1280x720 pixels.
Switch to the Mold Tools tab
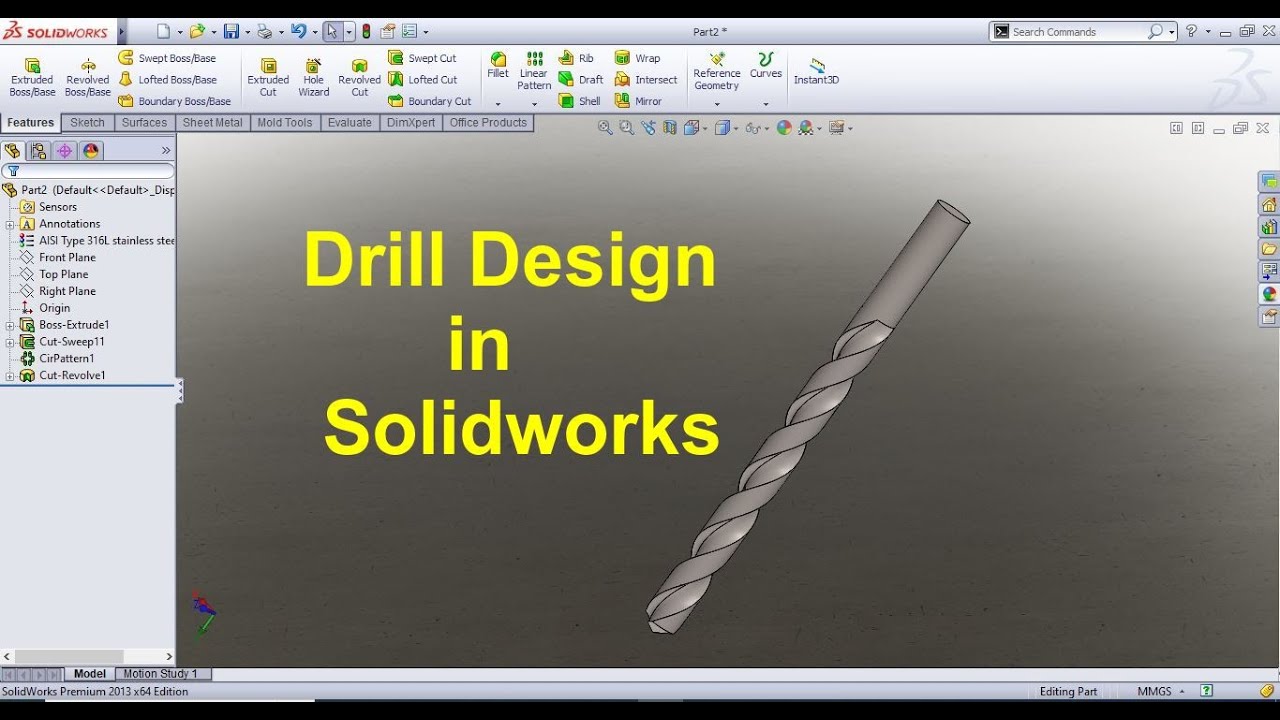pyautogui.click(x=285, y=123)
